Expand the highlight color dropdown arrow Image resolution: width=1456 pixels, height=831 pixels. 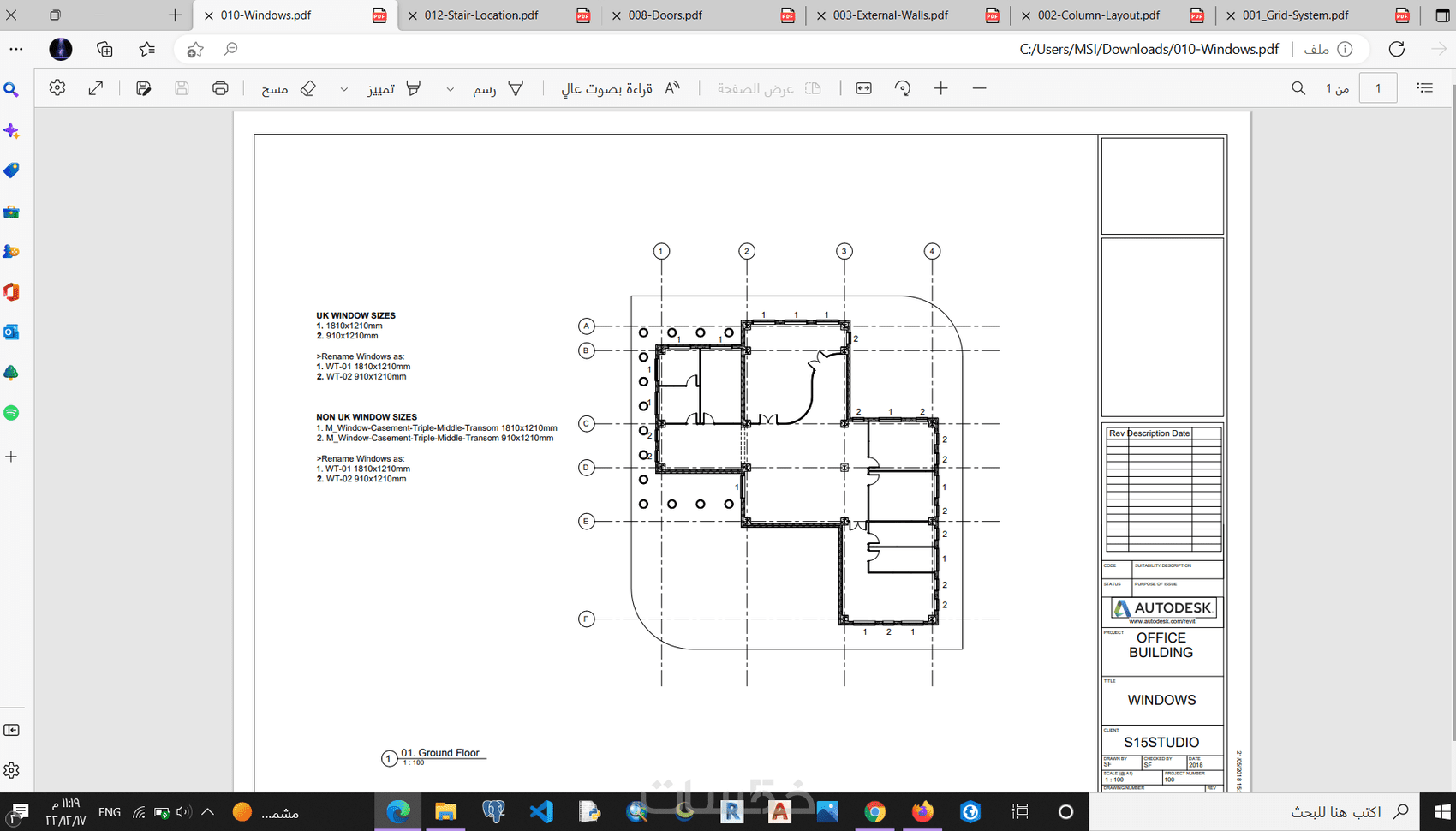tap(344, 89)
